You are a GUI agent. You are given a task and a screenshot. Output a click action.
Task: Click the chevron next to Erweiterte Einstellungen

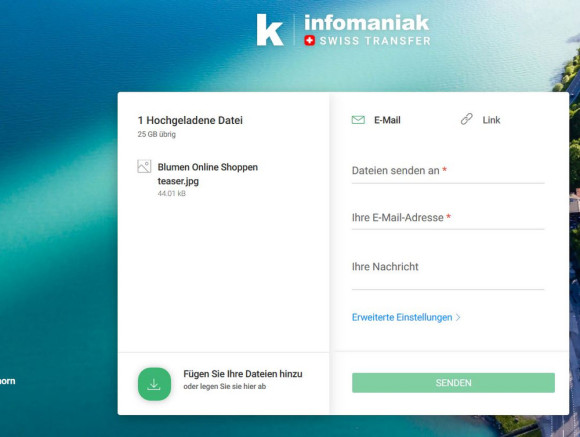pyautogui.click(x=458, y=317)
